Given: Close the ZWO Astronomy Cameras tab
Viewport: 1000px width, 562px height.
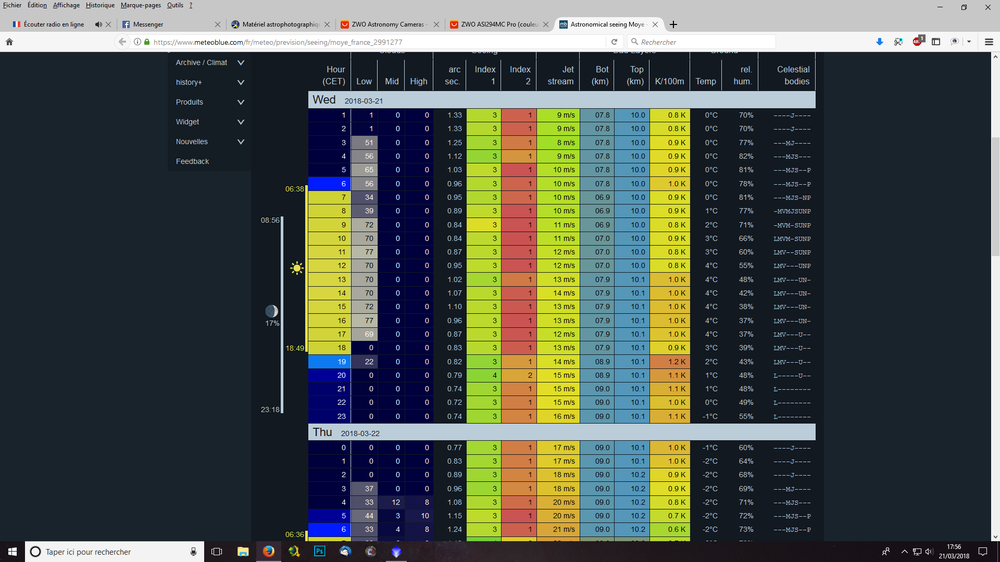Looking at the screenshot, I should 436,24.
